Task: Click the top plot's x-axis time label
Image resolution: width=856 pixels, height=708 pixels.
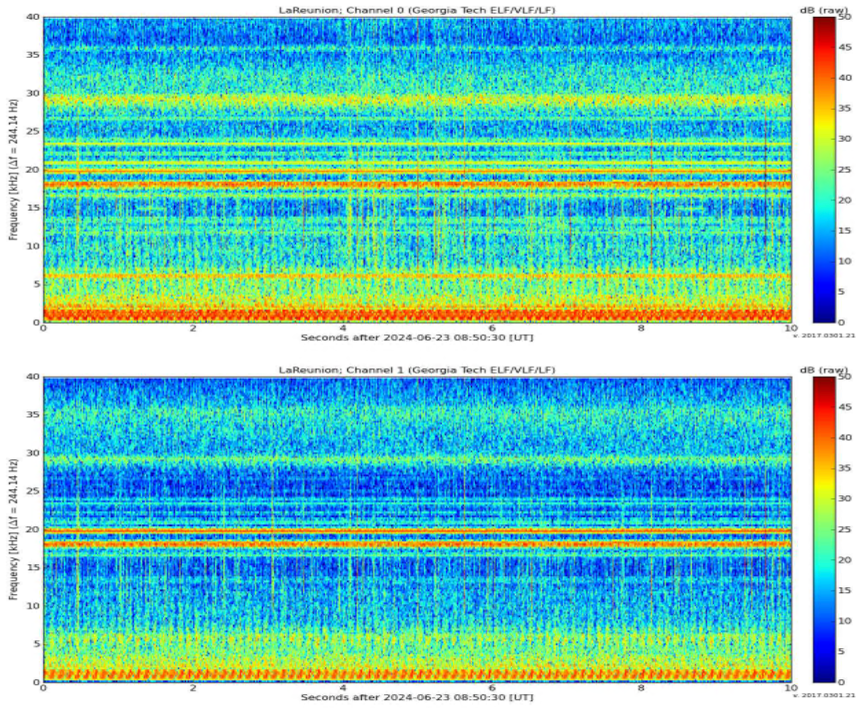Action: pos(416,339)
